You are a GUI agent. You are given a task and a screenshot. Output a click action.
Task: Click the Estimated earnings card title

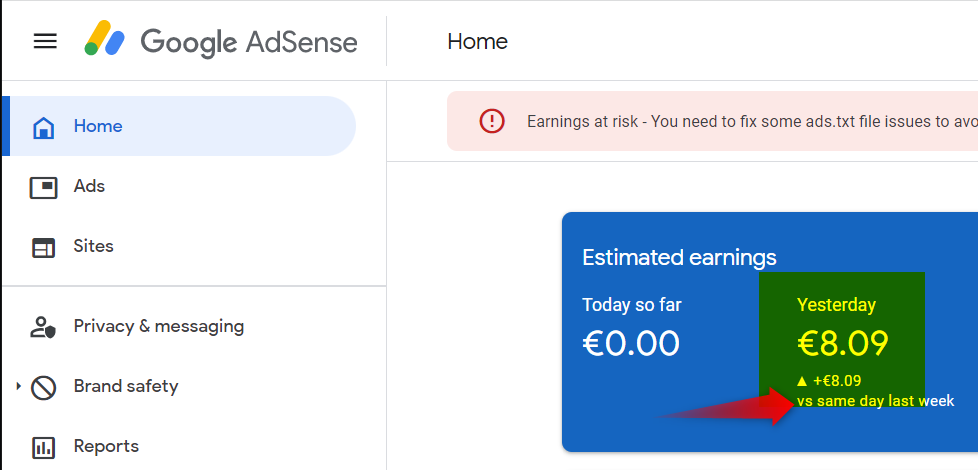(679, 258)
